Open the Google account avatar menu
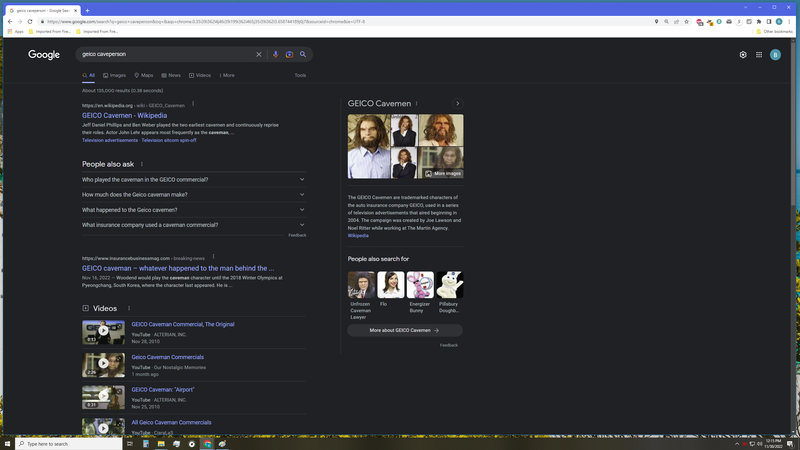800x450 pixels. [775, 55]
